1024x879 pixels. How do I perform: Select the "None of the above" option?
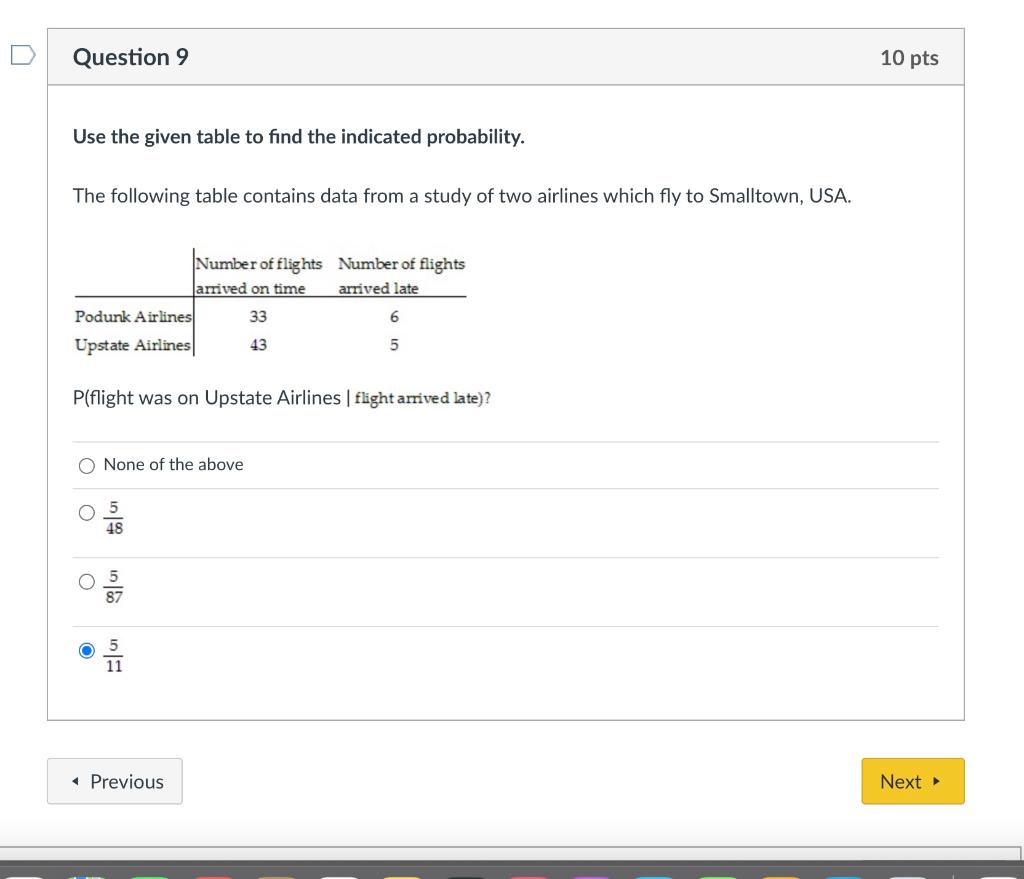(x=87, y=465)
